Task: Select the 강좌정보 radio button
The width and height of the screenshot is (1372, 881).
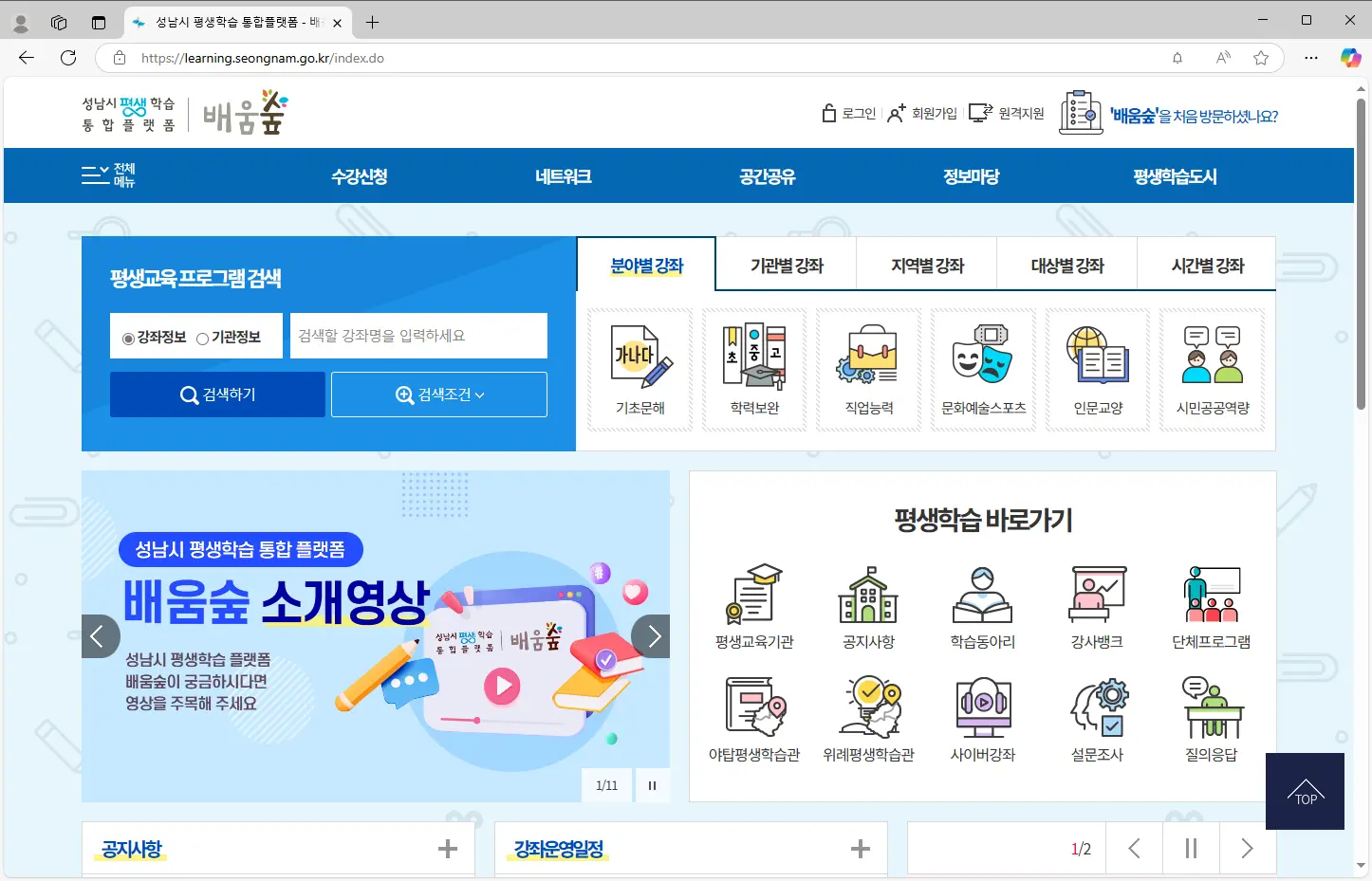Action: coord(127,338)
